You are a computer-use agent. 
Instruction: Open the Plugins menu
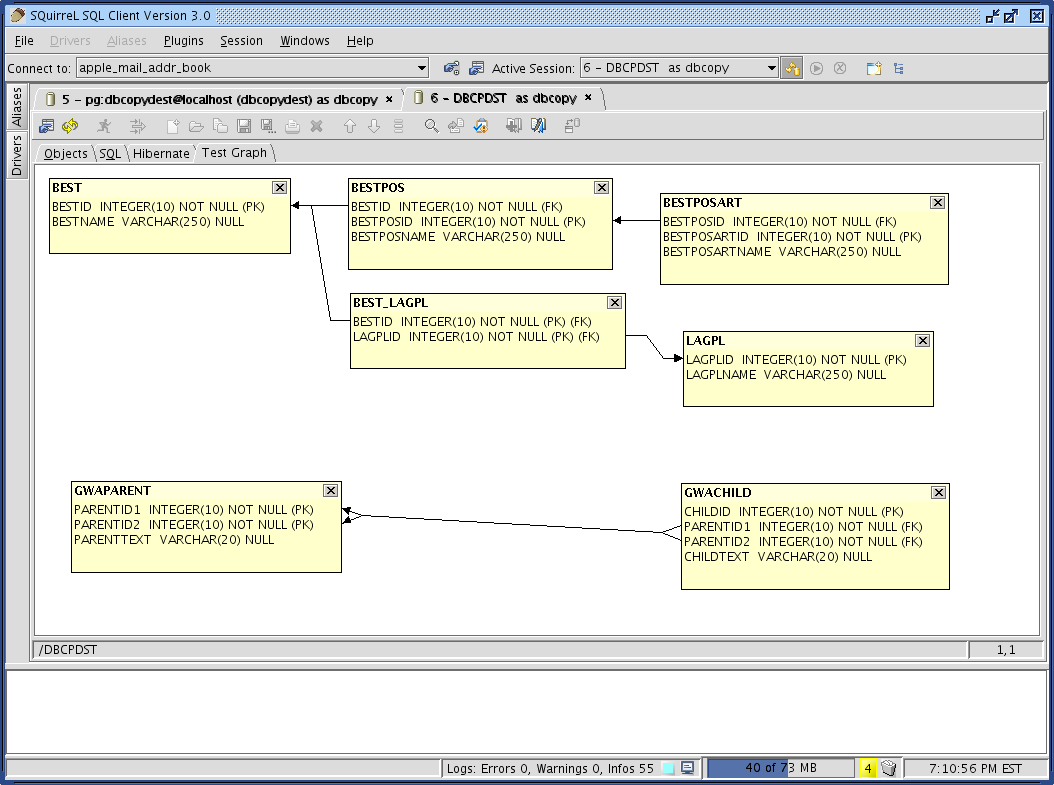click(183, 41)
